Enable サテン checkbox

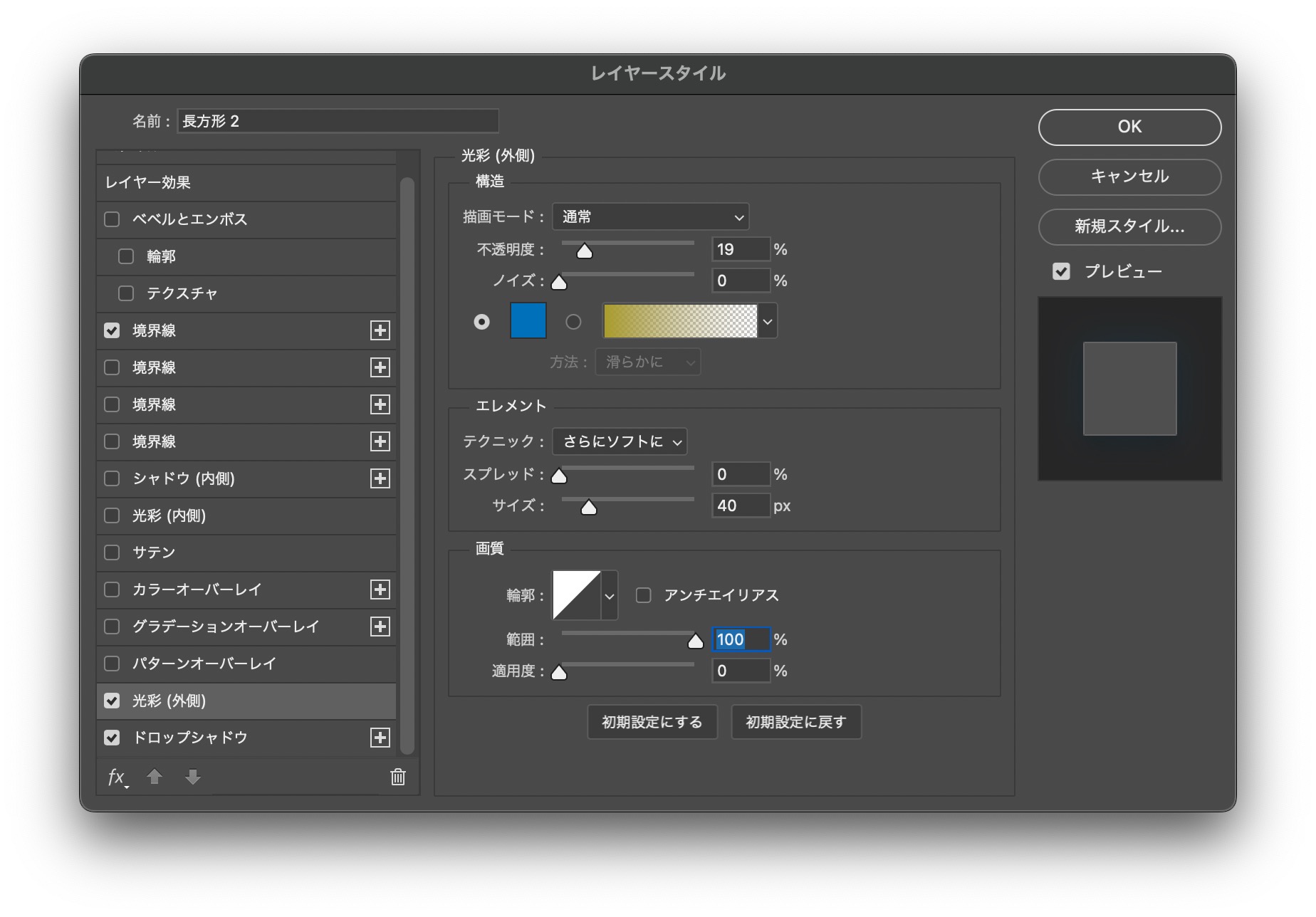point(112,552)
